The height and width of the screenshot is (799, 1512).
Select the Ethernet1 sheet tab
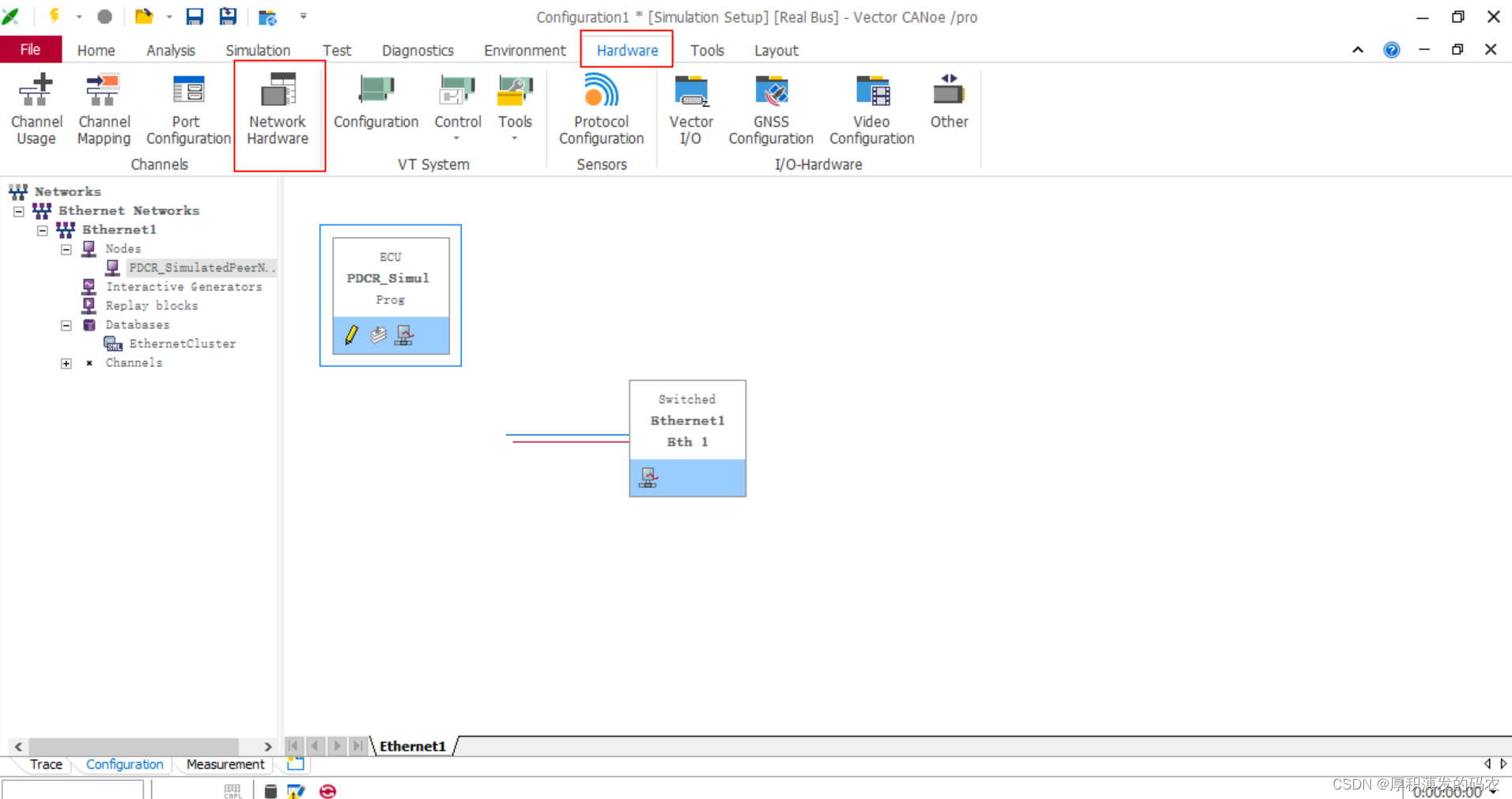click(413, 746)
